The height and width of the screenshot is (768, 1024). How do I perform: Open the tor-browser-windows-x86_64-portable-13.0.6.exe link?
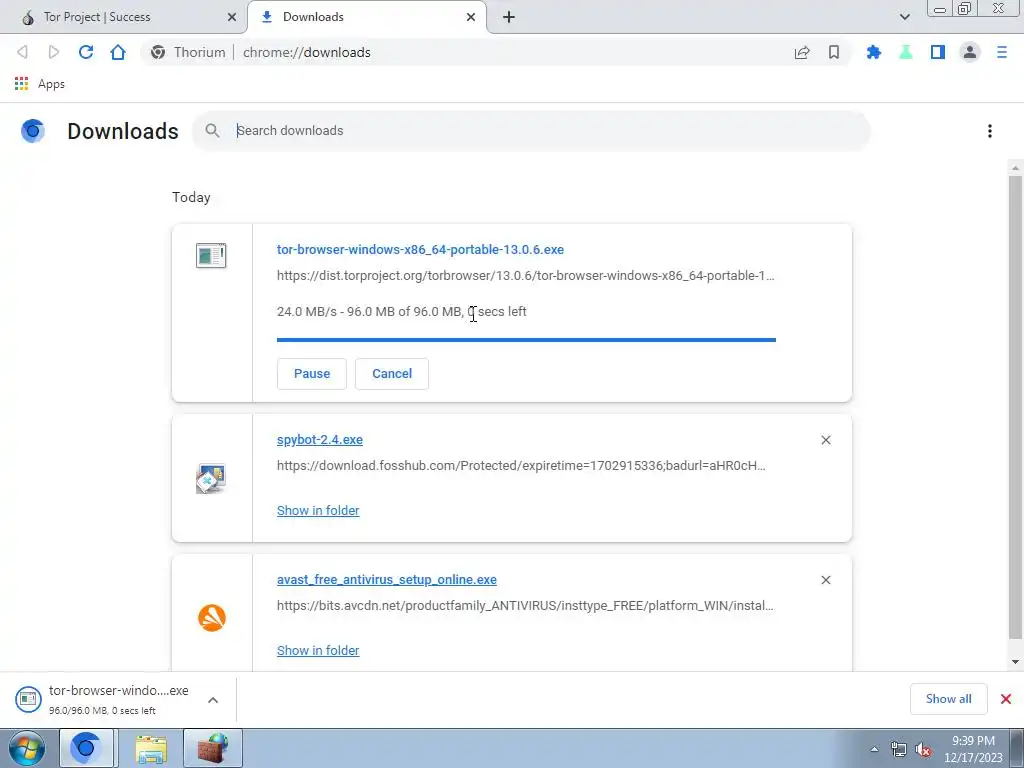420,249
